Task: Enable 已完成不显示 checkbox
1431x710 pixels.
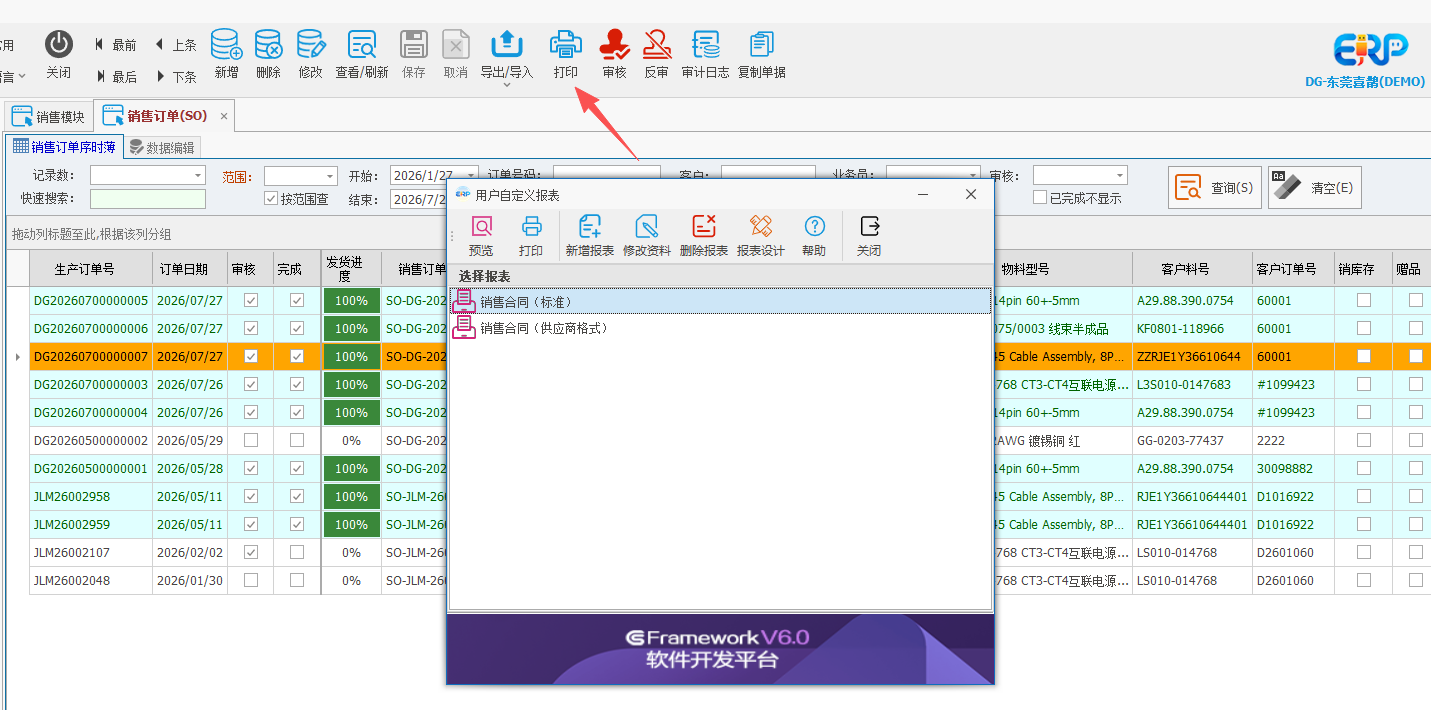Action: tap(1040, 198)
